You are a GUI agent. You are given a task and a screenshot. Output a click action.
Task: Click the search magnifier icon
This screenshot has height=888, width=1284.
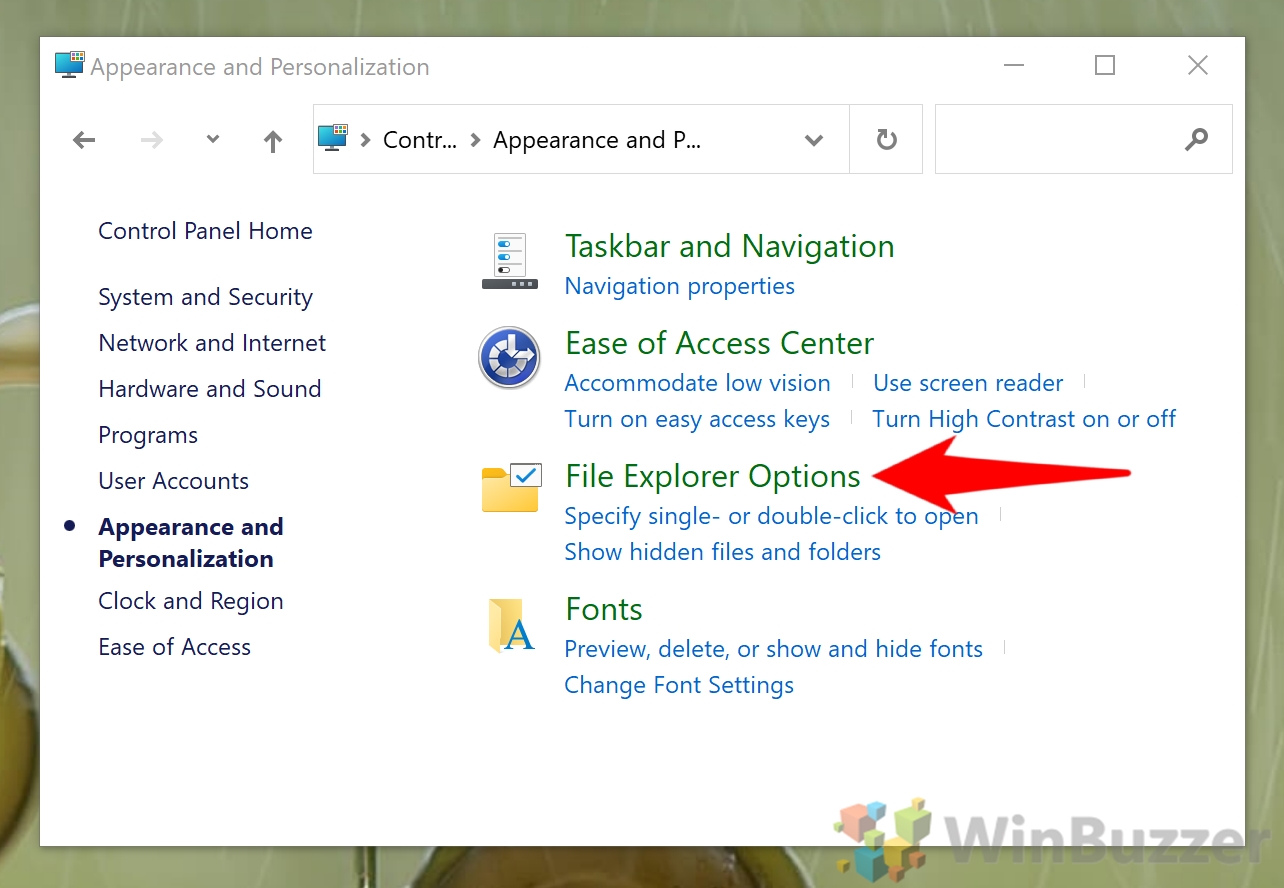[1196, 139]
